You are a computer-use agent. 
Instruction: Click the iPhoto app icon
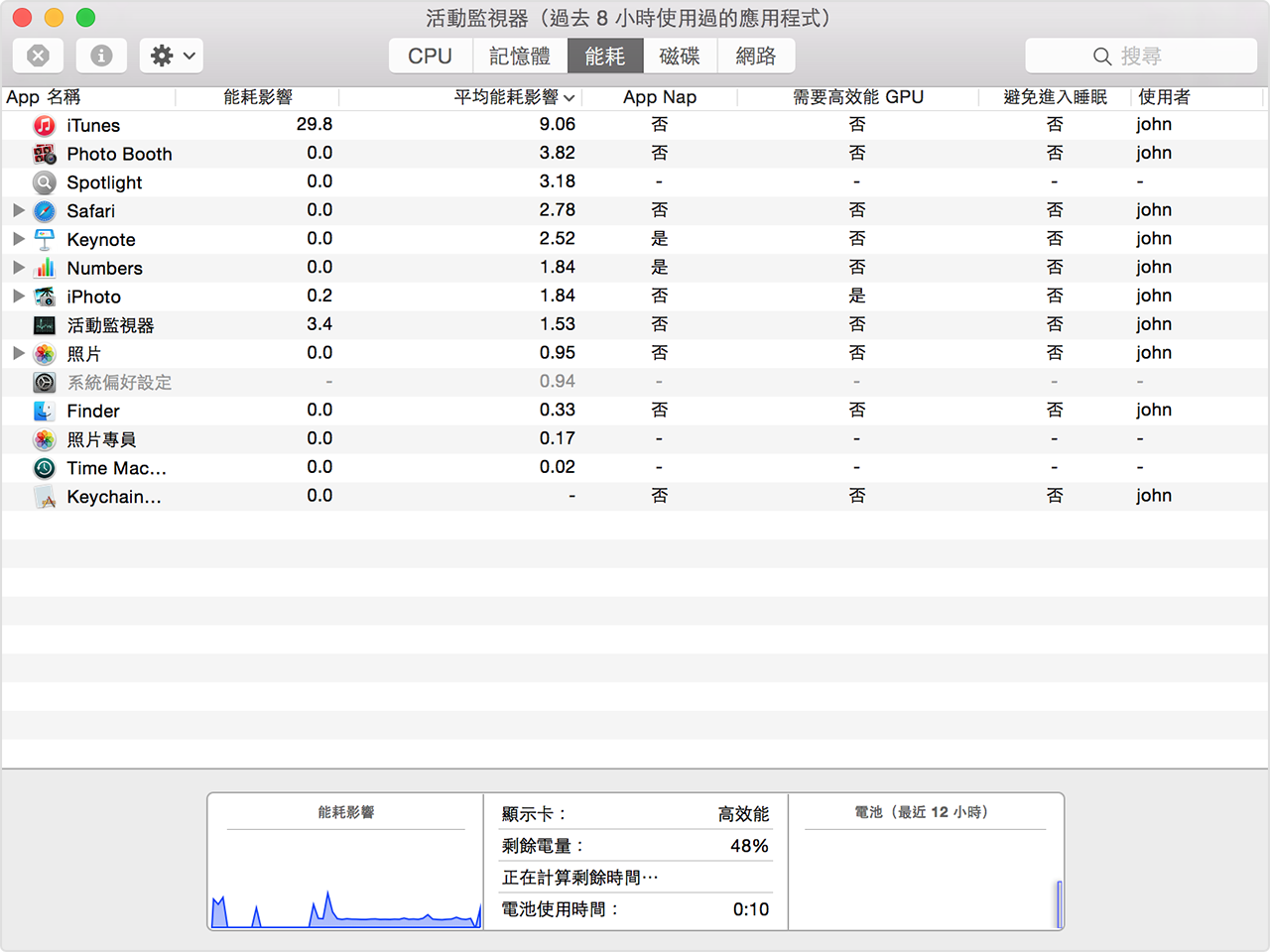pyautogui.click(x=45, y=297)
